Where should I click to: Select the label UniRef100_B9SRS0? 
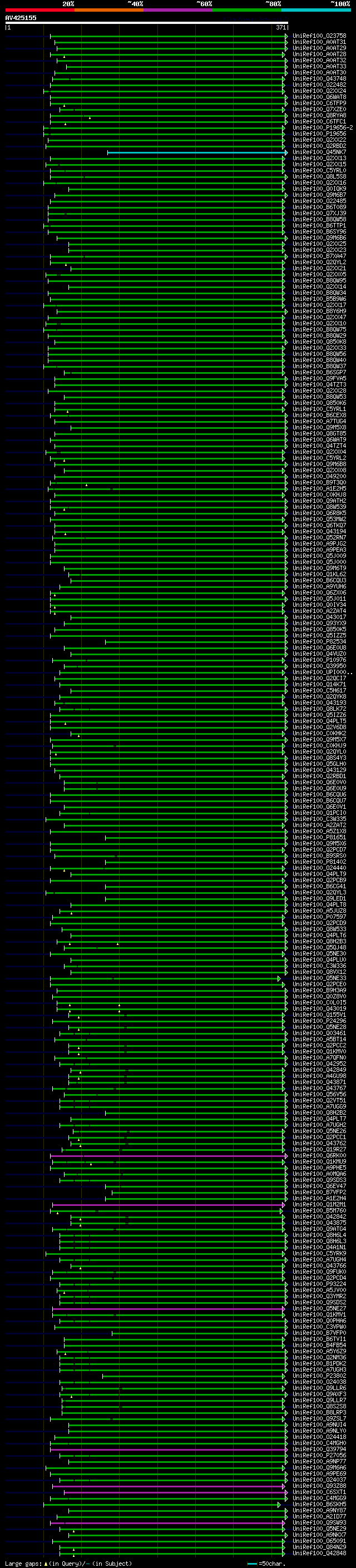point(319,856)
